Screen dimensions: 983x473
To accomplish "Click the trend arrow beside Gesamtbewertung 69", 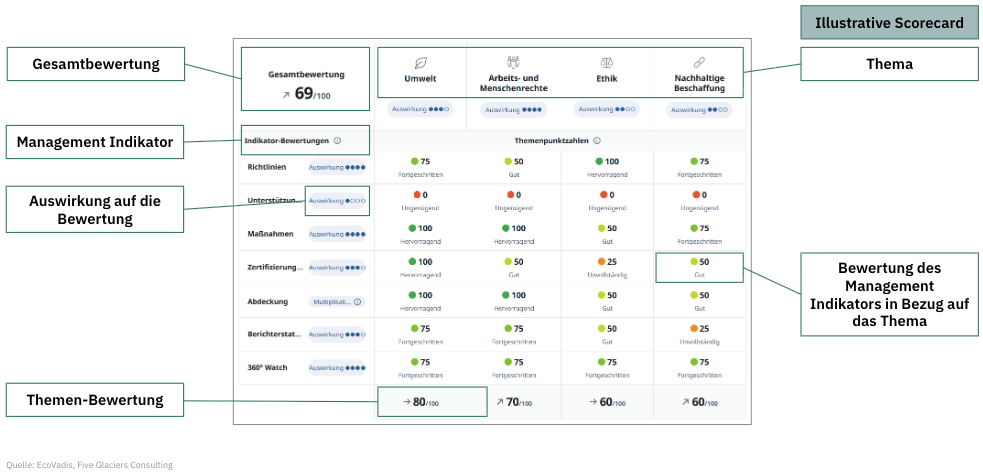I will 287,93.
